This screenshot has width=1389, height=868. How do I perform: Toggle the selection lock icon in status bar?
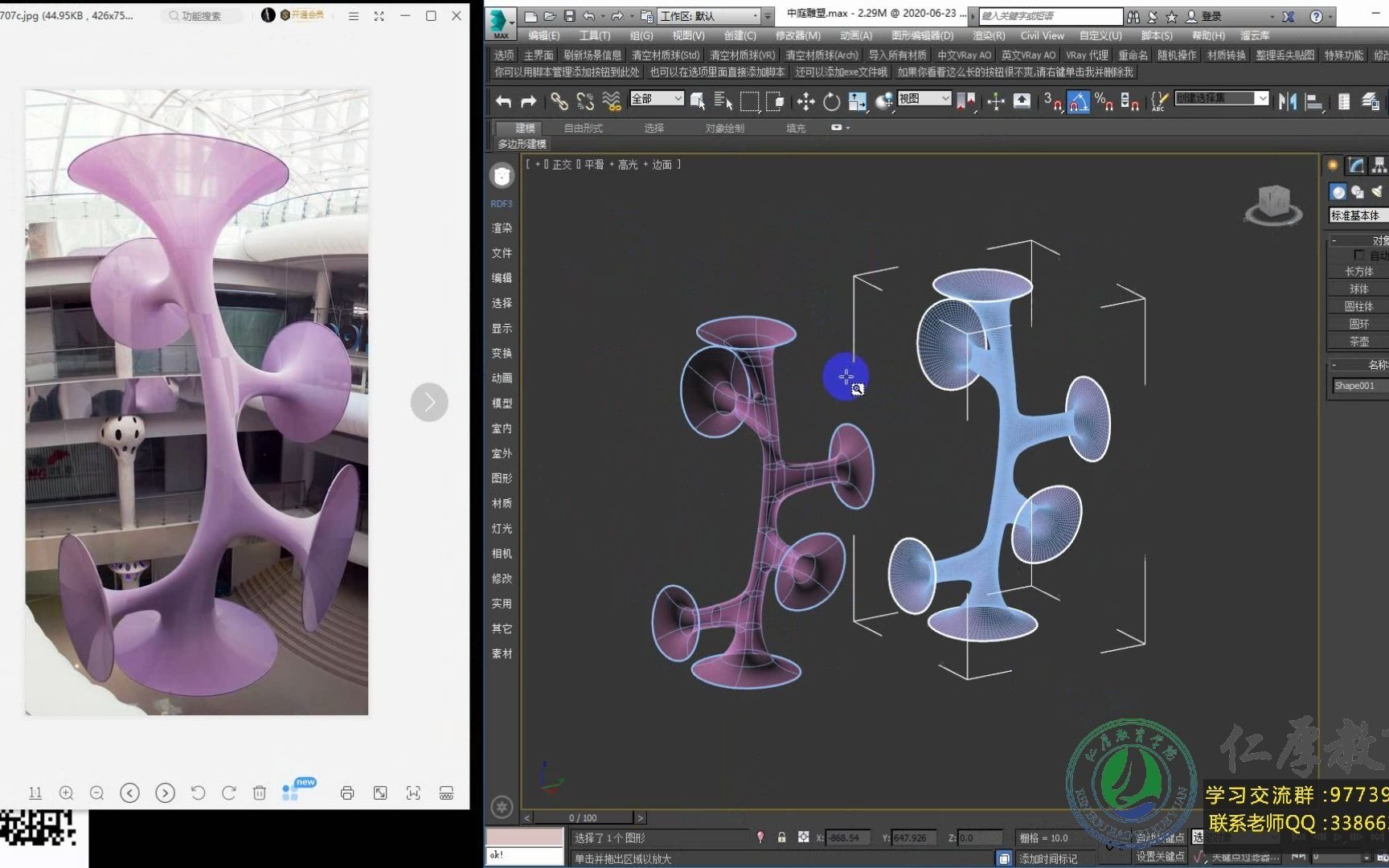point(781,837)
